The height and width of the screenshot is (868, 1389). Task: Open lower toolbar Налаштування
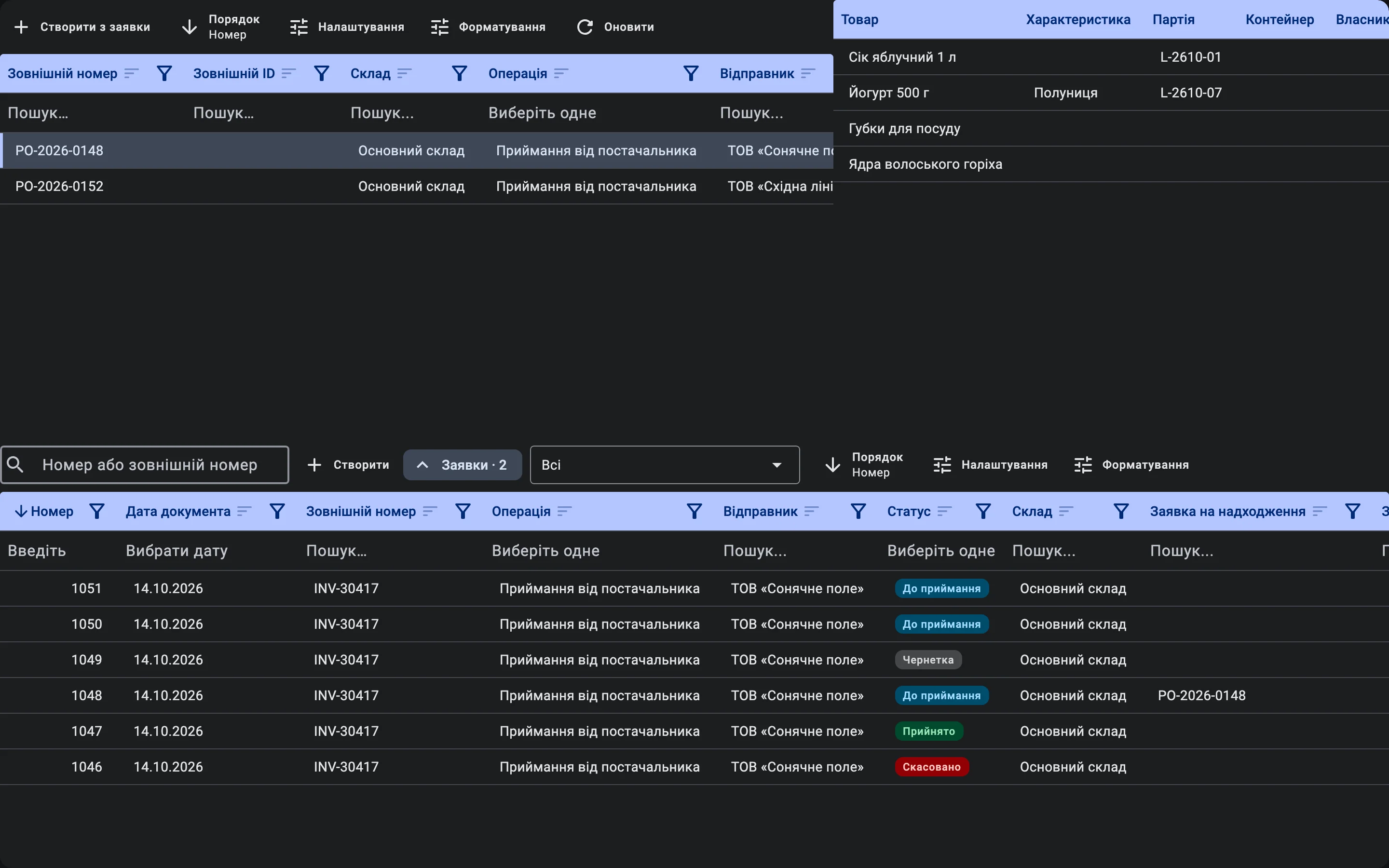click(x=991, y=464)
